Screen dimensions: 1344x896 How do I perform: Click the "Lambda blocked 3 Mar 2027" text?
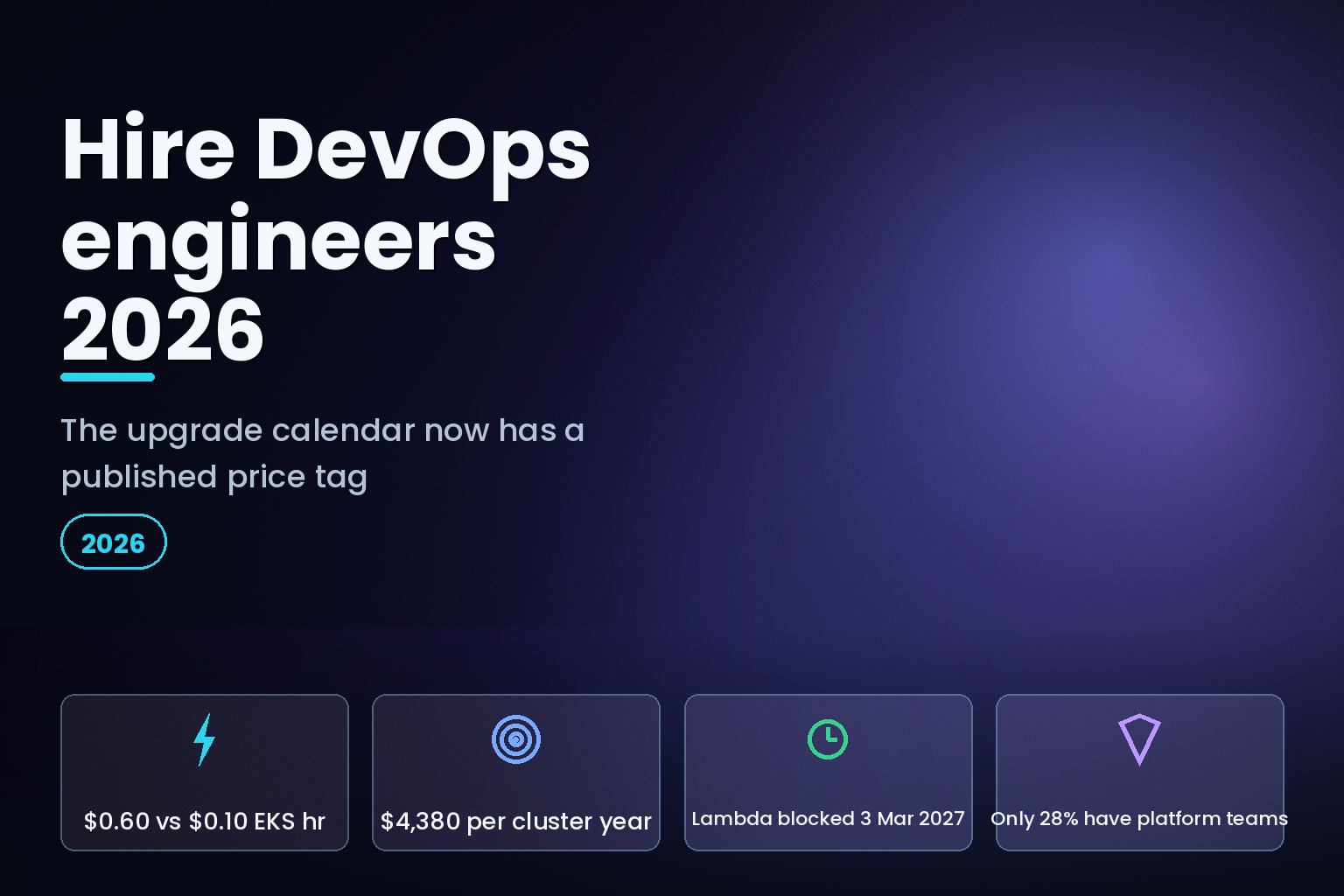(x=828, y=819)
